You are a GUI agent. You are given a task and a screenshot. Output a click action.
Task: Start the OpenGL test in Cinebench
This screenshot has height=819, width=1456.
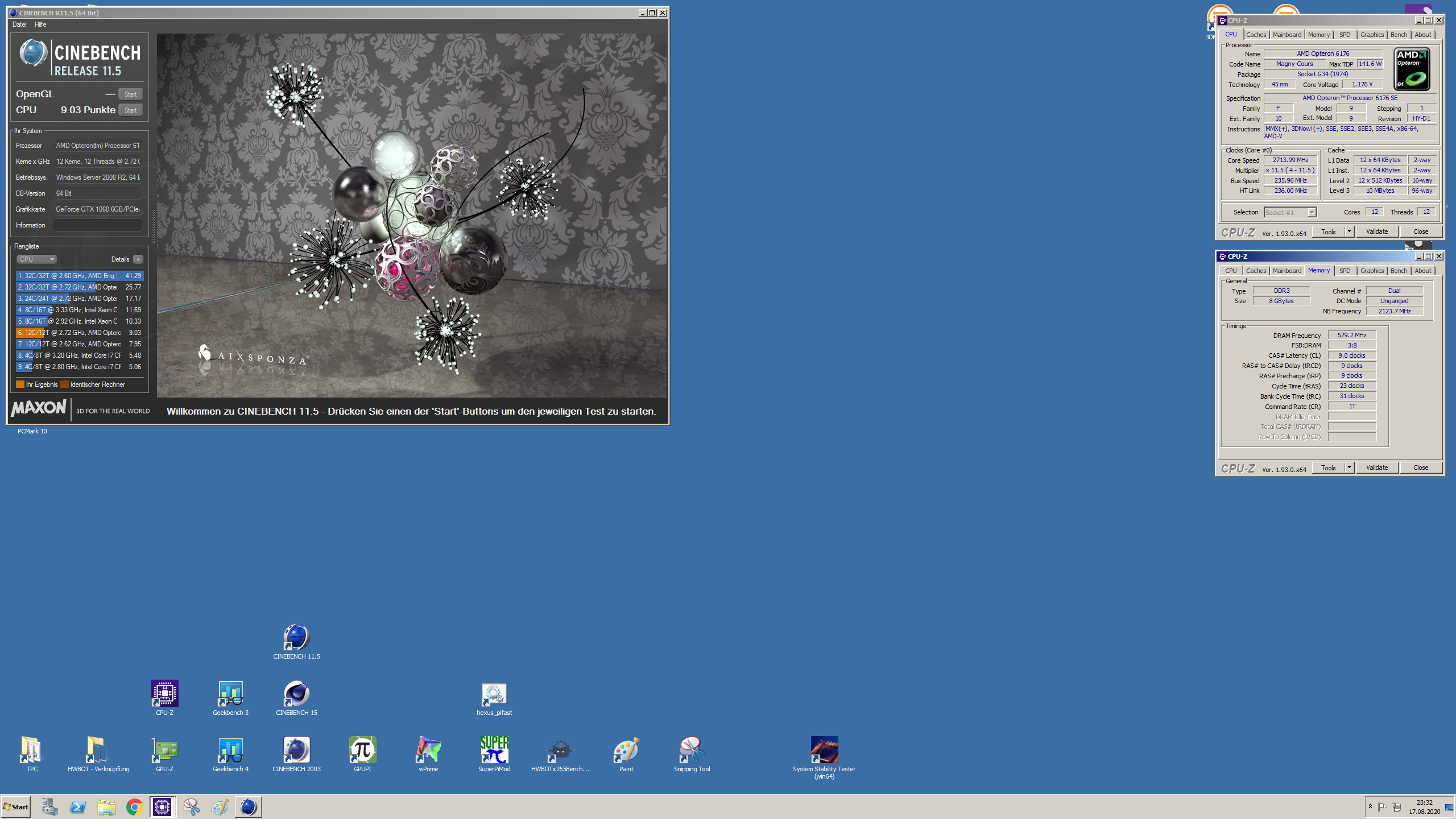pyautogui.click(x=130, y=94)
